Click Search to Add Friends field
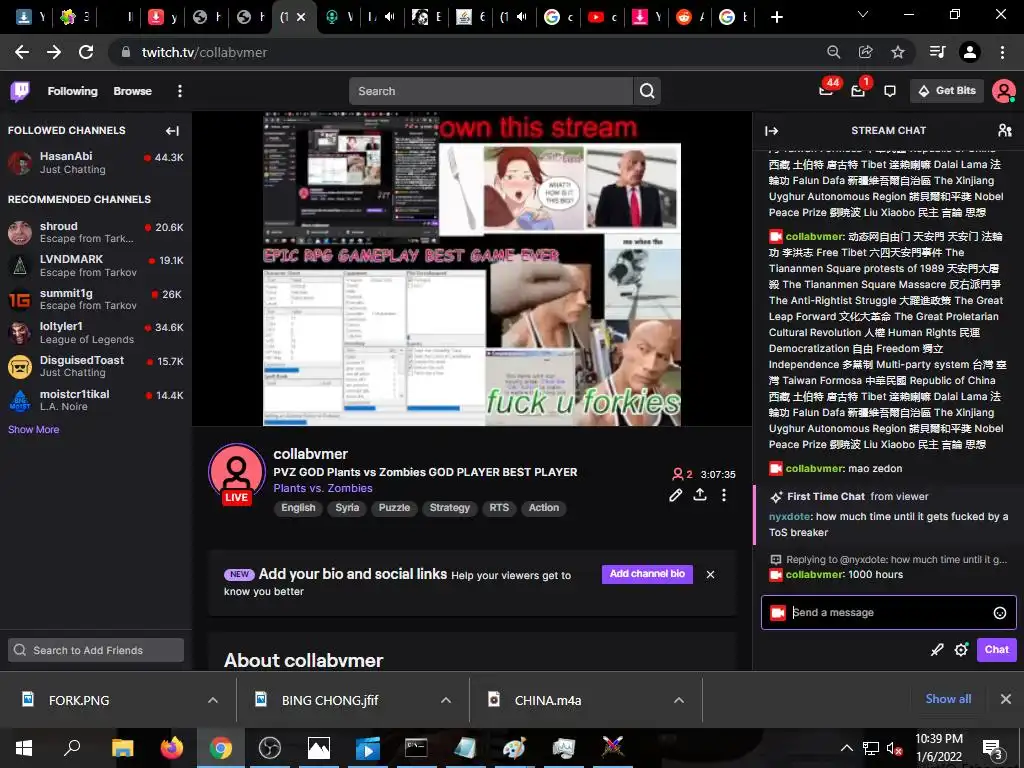This screenshot has height=768, width=1024. [x=96, y=650]
